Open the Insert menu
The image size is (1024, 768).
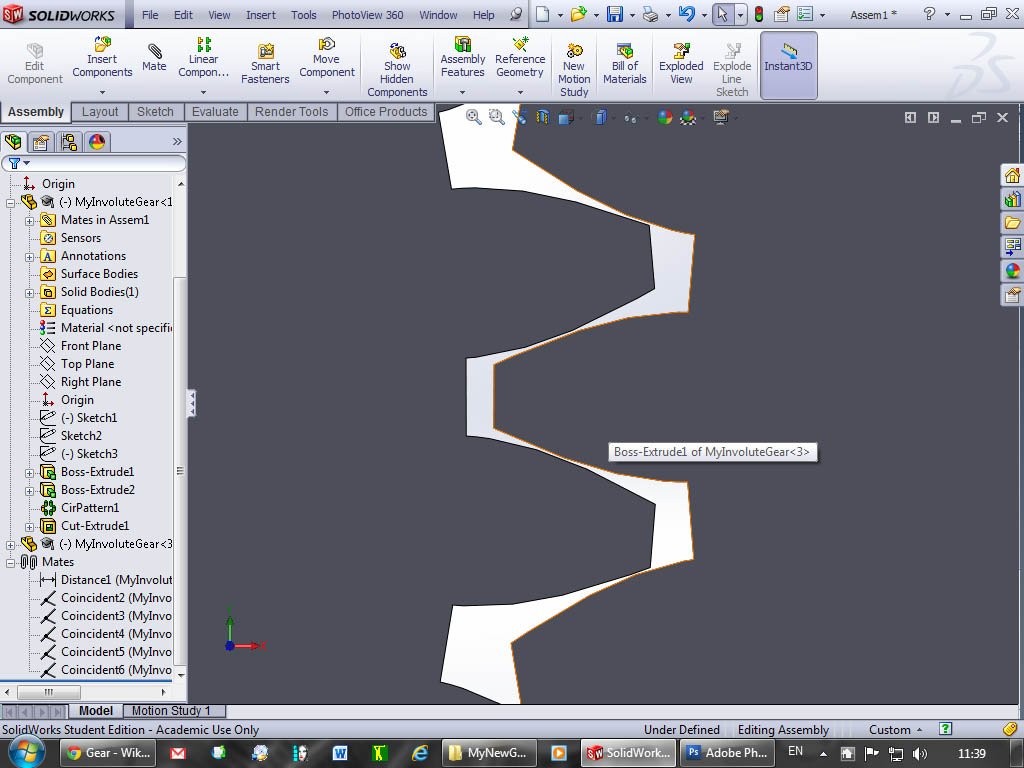pyautogui.click(x=261, y=14)
